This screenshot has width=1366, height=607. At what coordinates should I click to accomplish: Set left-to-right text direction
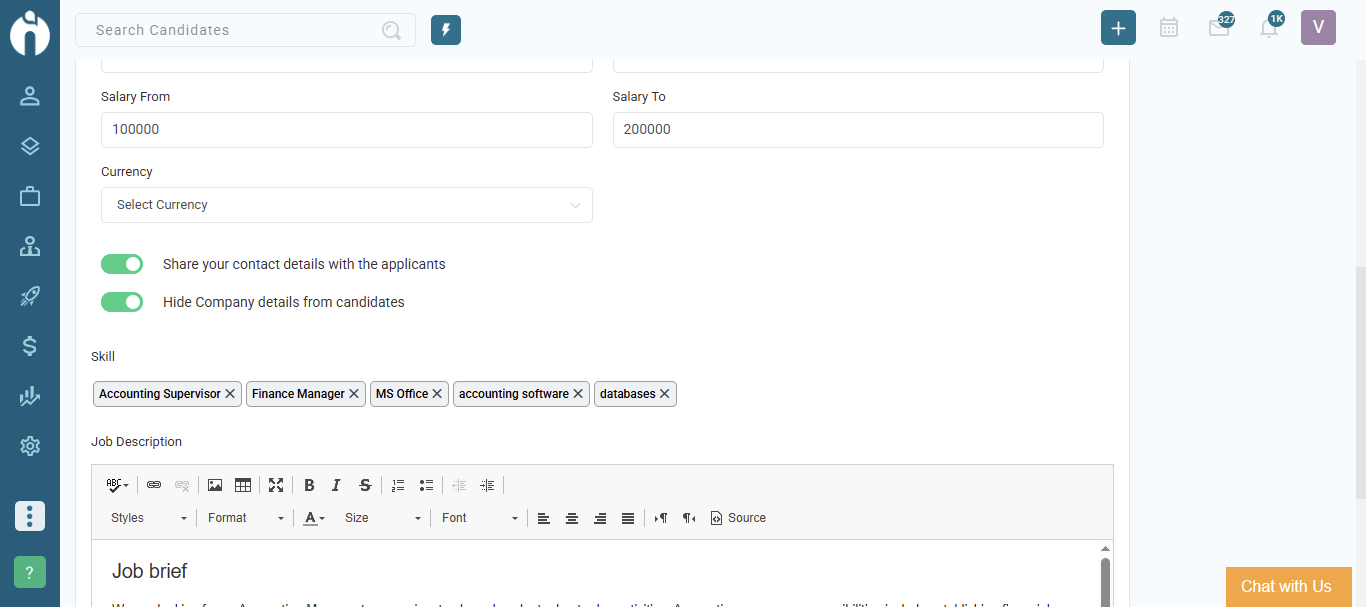661,518
